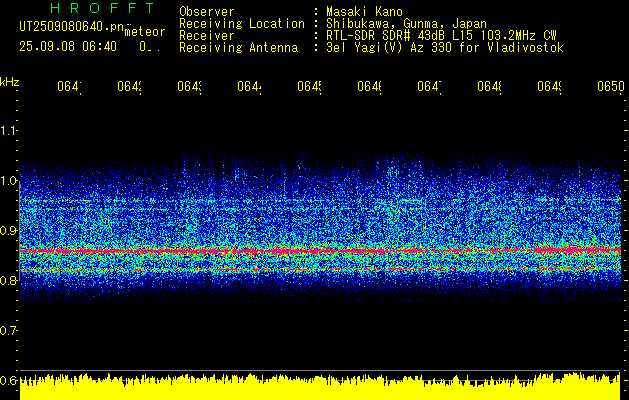The height and width of the screenshot is (400, 629).
Task: Click the 0.8 kHz axis label
Action: click(9, 280)
